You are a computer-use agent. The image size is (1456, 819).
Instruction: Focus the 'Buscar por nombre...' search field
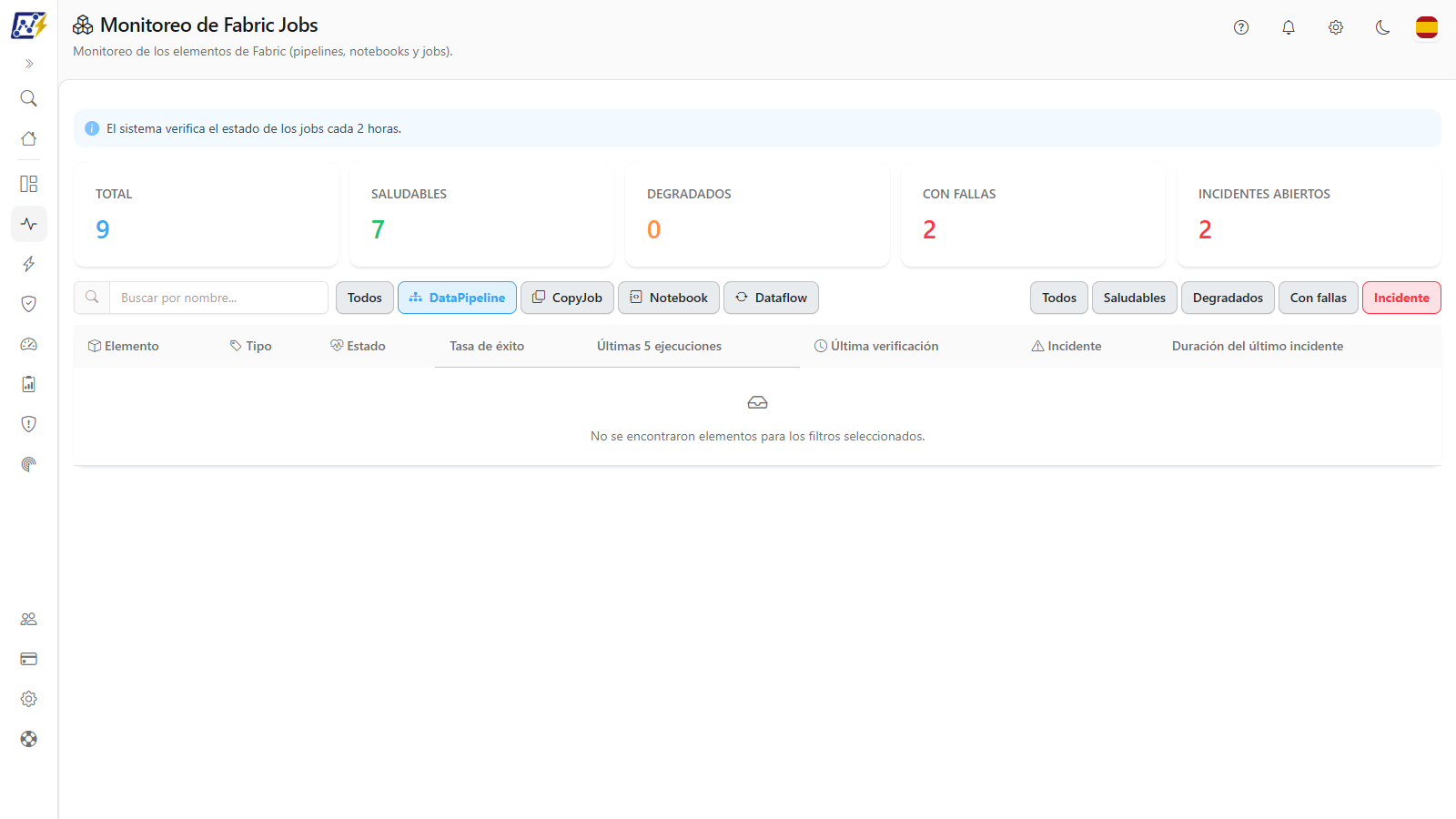click(218, 298)
